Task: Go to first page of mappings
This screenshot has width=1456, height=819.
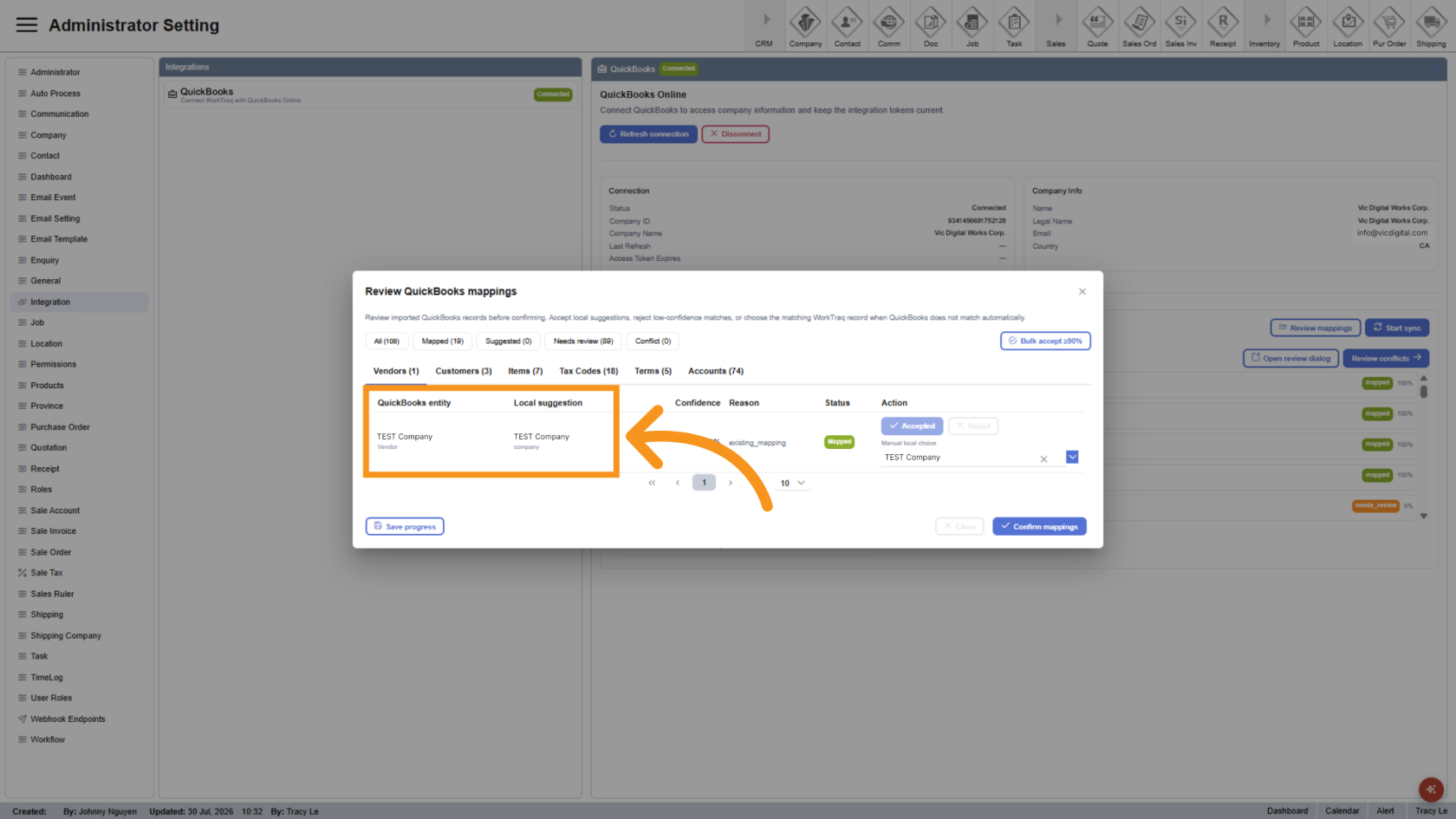Action: click(x=652, y=483)
